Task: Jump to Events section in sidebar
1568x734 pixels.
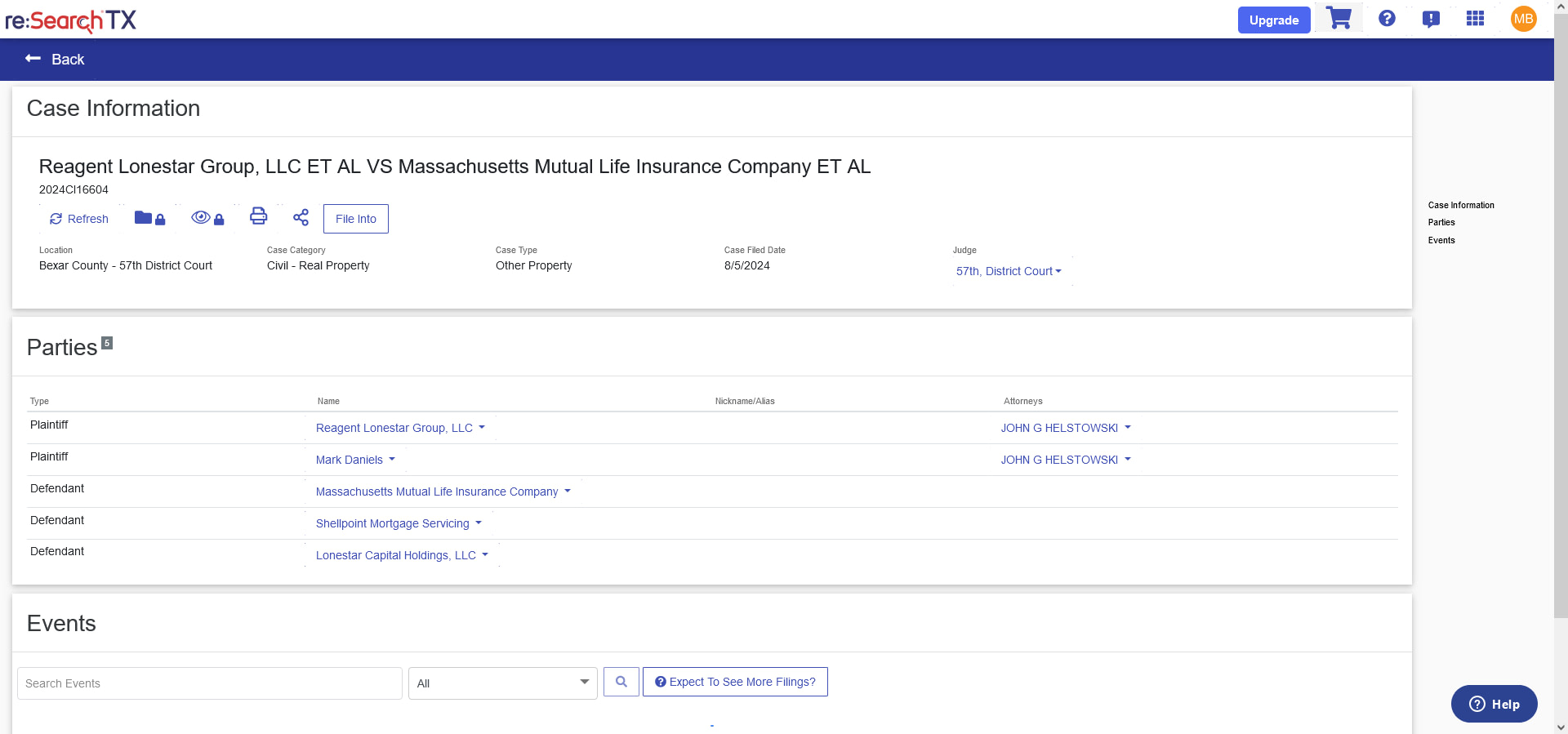Action: point(1441,240)
